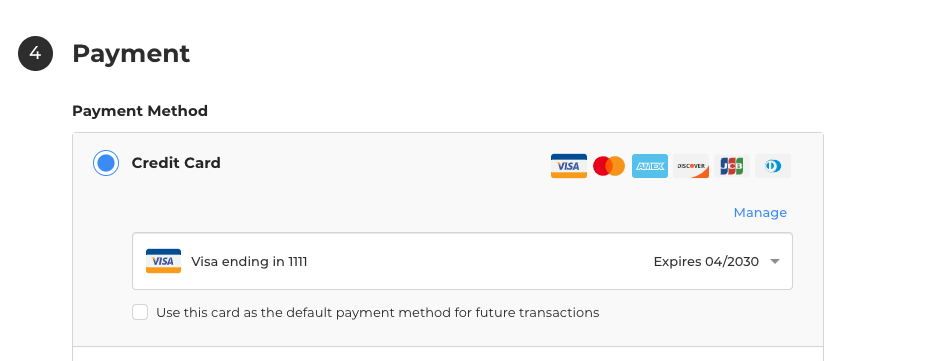The width and height of the screenshot is (927, 361).
Task: Click the Payment section heading
Action: coord(131,54)
